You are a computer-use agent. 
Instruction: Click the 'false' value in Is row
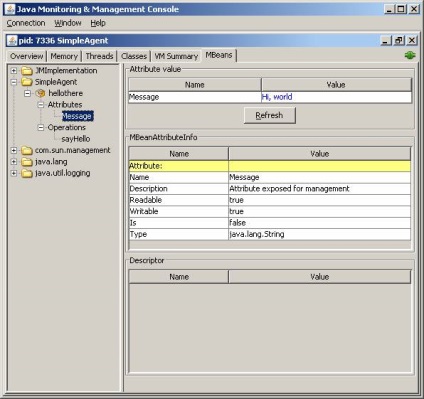[320, 223]
